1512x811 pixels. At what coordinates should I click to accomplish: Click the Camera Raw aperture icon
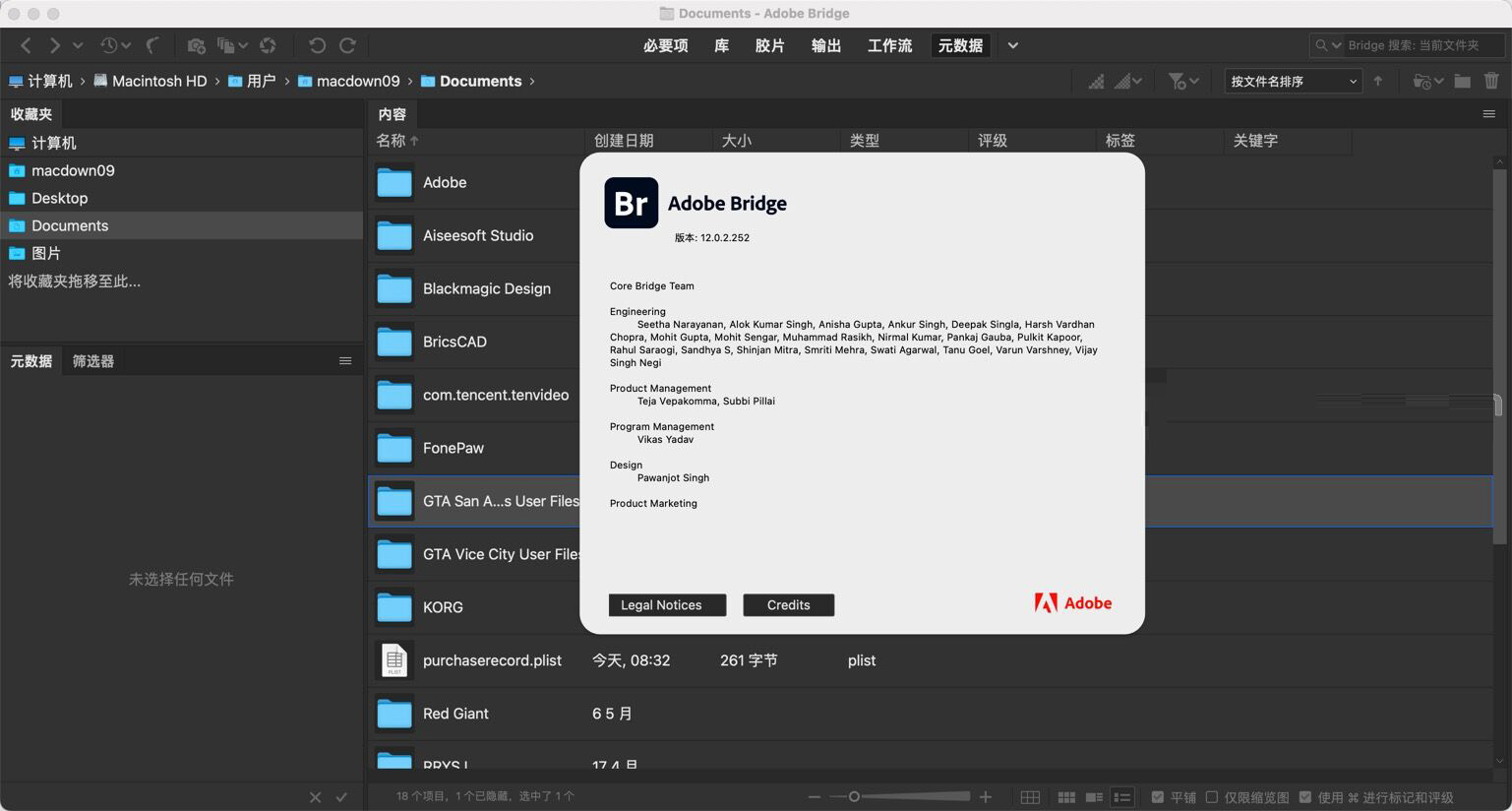click(268, 45)
